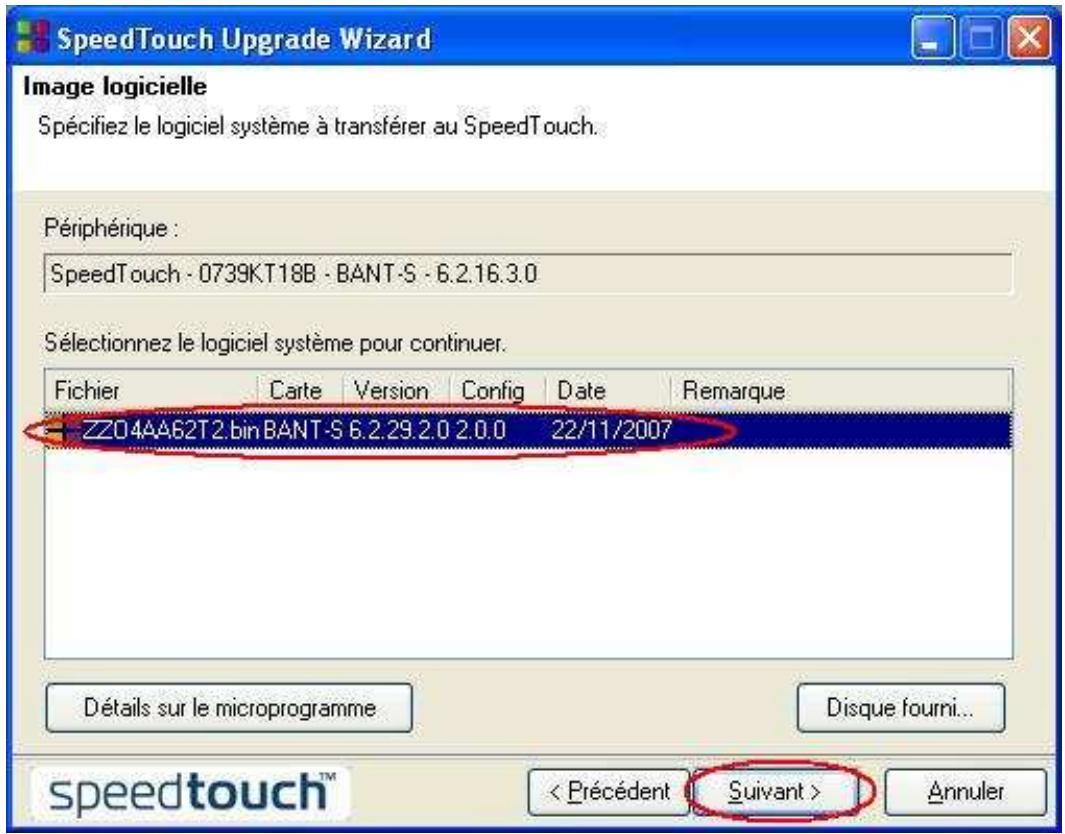Click the Date column header
1065x834 pixels.
[x=608, y=391]
